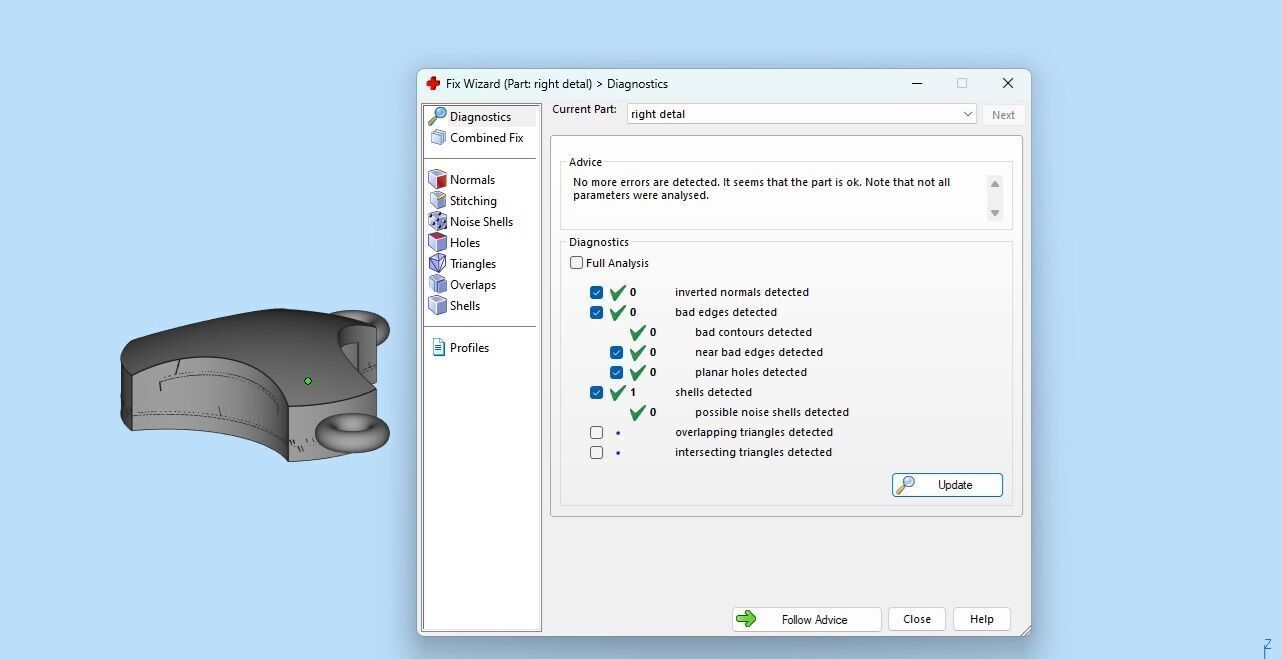This screenshot has width=1282, height=659.
Task: Click the Holes cube icon
Action: coord(437,243)
